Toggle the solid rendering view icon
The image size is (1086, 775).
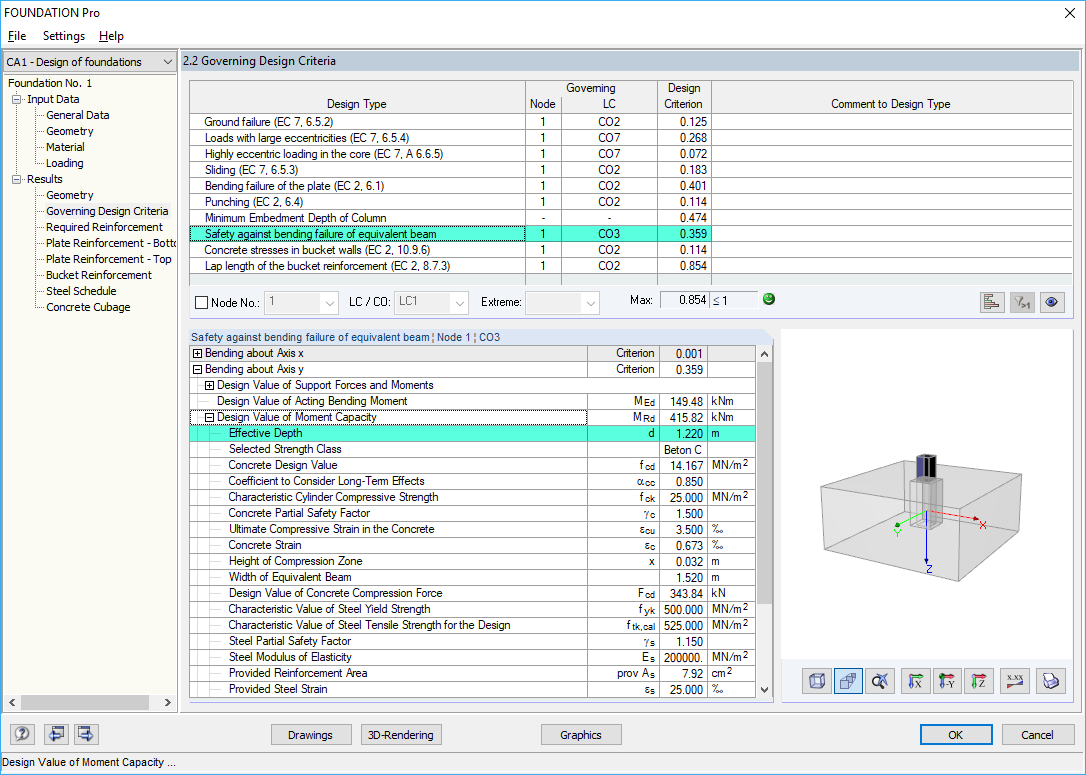click(x=848, y=681)
